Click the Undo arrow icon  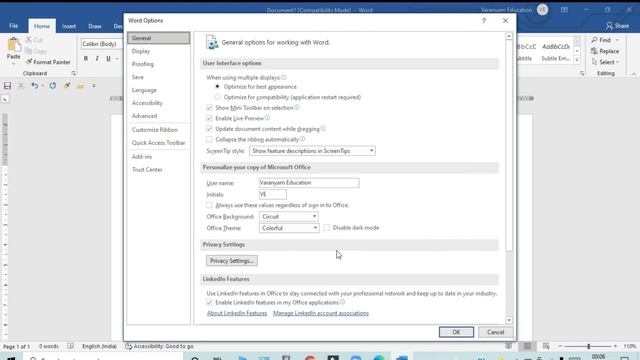[x=35, y=86]
